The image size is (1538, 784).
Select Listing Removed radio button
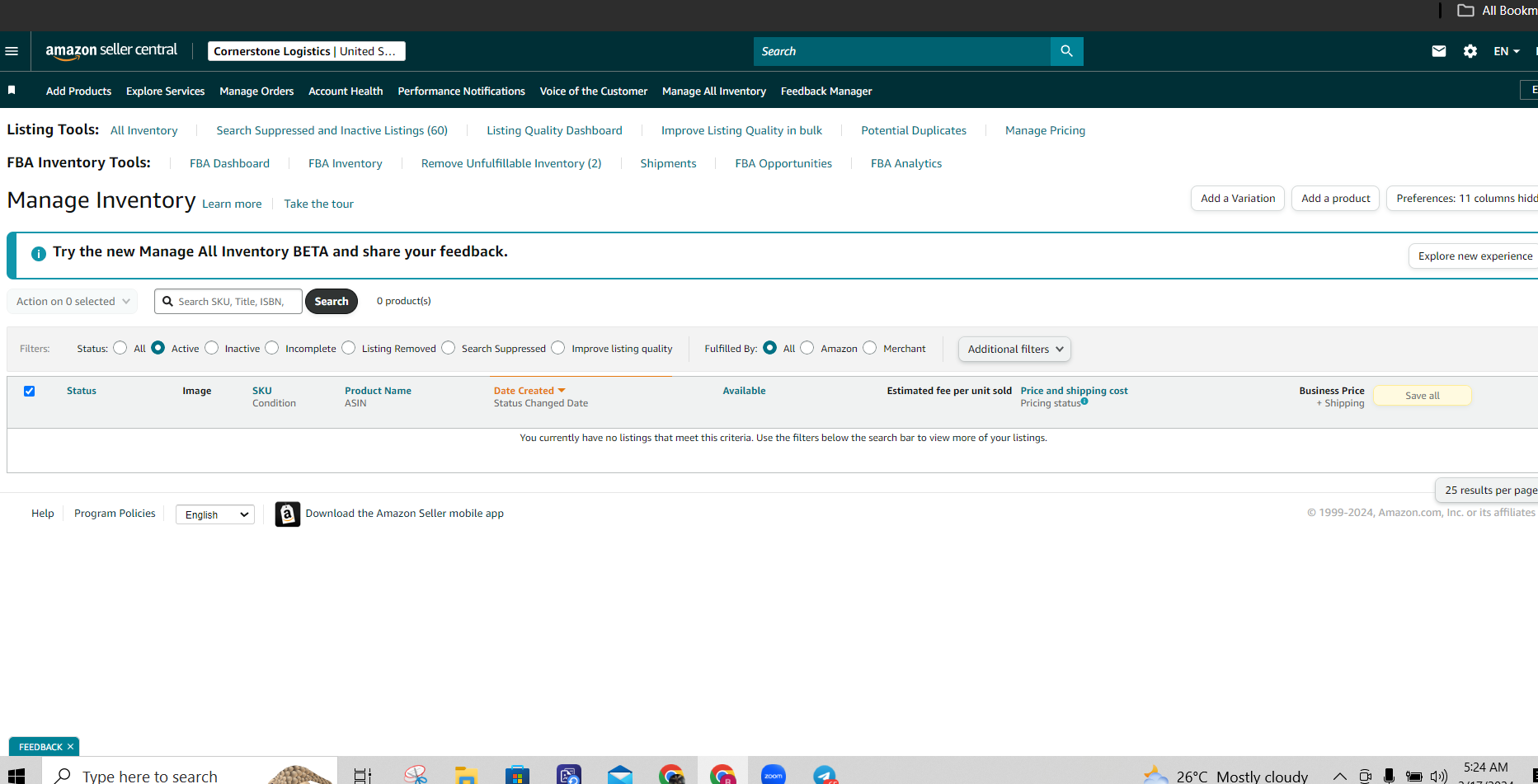349,348
